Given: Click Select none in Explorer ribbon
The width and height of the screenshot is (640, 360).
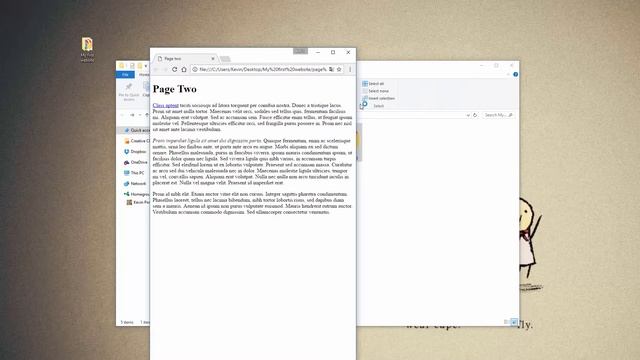Looking at the screenshot, I should point(376,91).
